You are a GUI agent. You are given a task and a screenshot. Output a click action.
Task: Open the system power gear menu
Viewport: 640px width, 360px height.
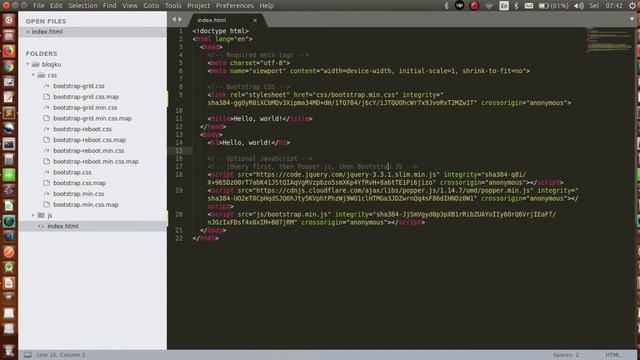pyautogui.click(x=633, y=6)
